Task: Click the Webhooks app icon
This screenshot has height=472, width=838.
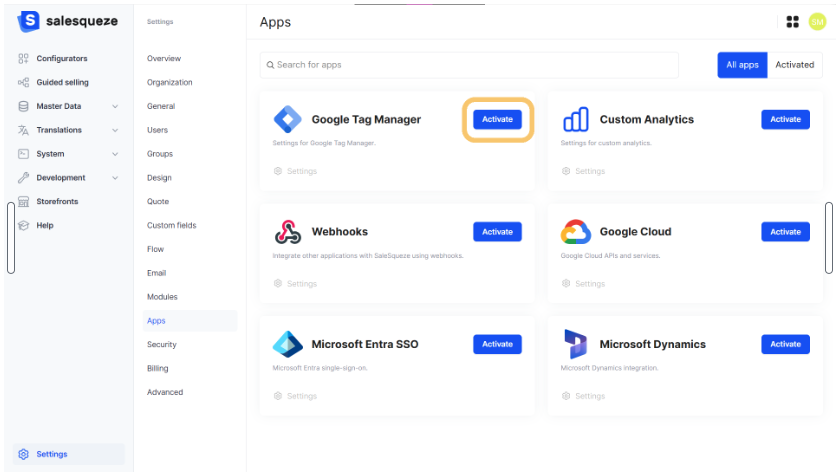Action: pos(288,232)
